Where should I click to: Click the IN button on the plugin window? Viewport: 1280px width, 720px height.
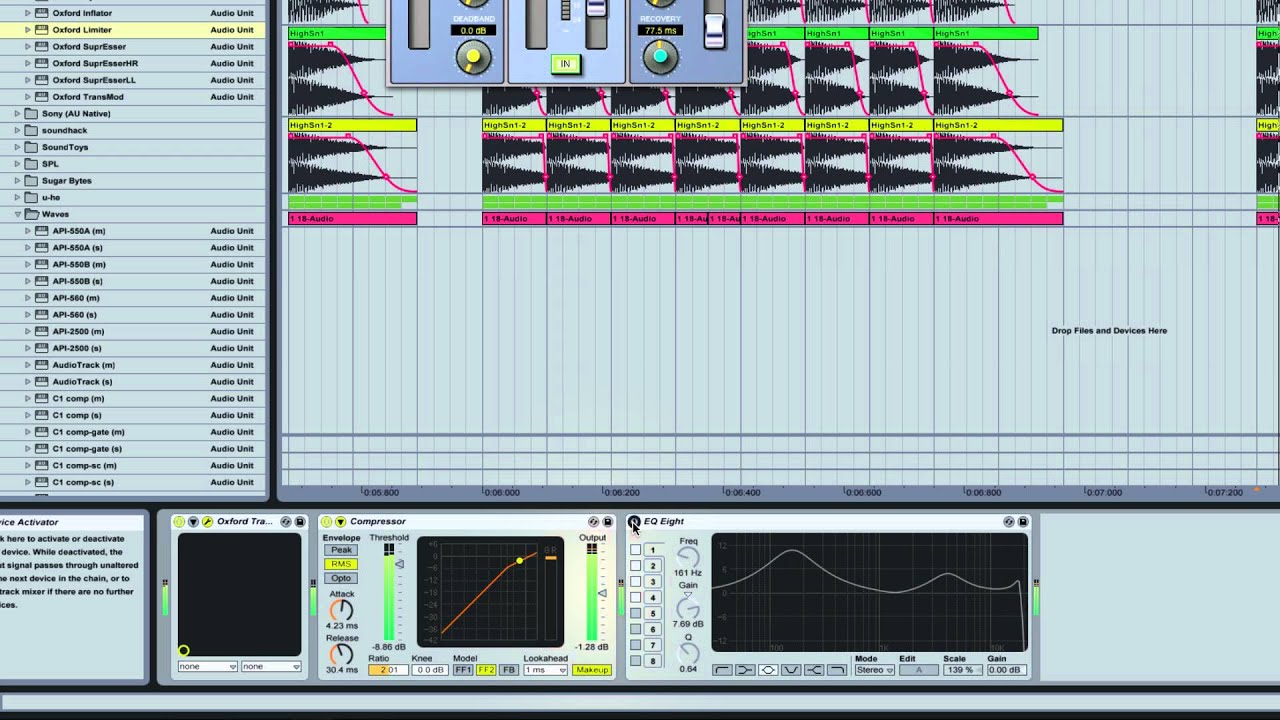(565, 64)
